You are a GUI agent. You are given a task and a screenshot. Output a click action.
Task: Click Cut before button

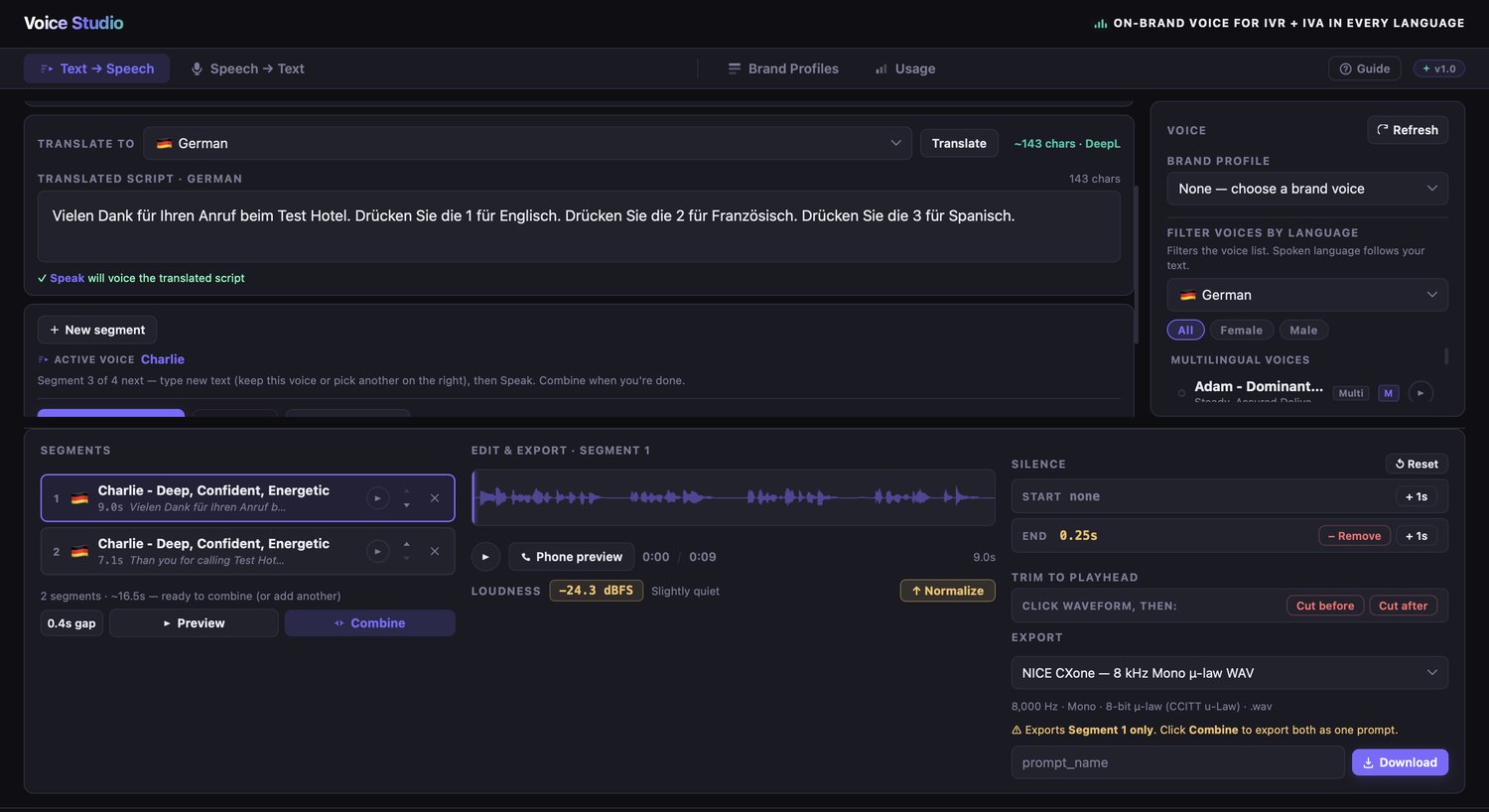[1325, 606]
